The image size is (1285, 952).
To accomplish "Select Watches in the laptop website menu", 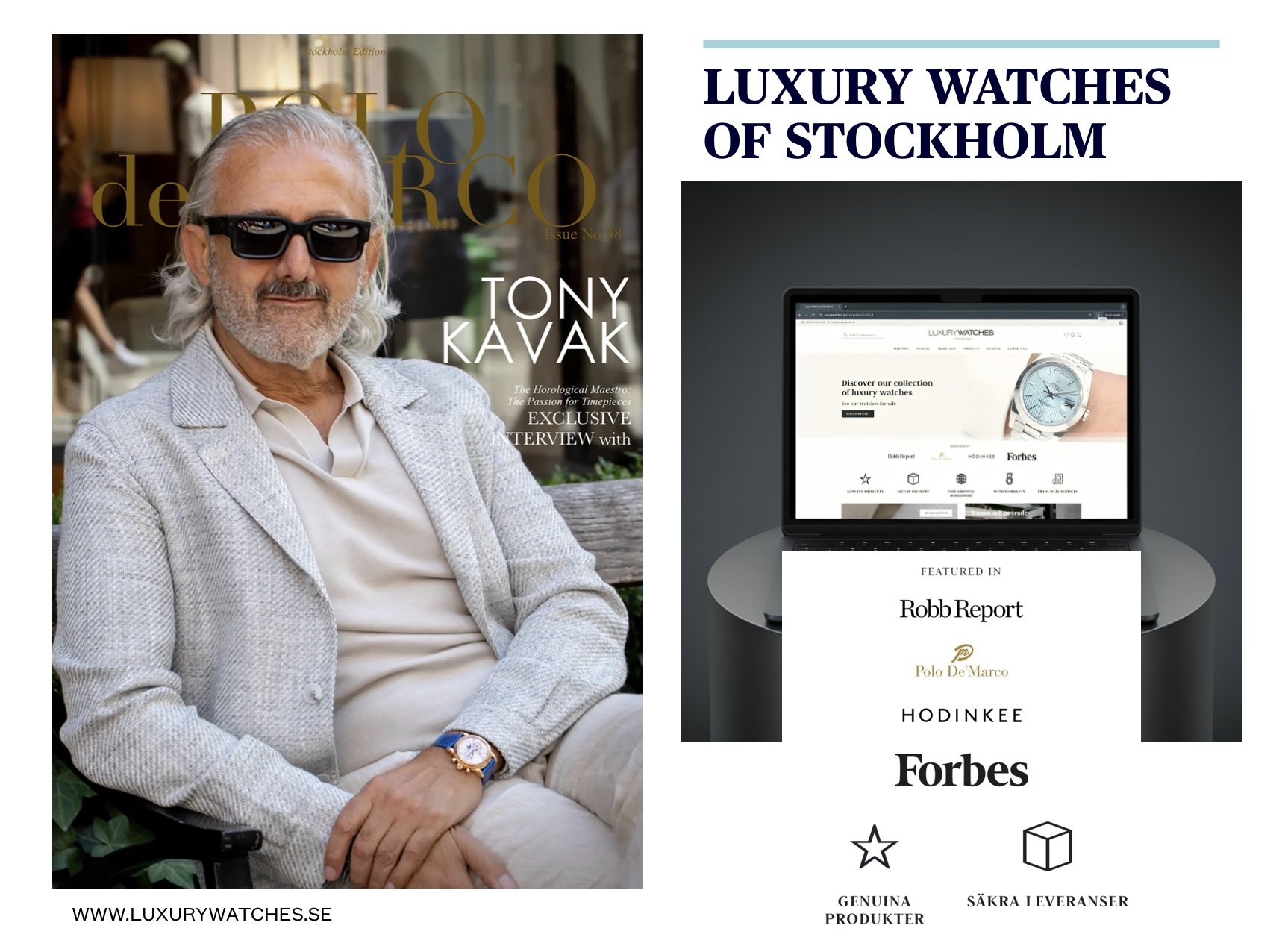I will tap(901, 348).
